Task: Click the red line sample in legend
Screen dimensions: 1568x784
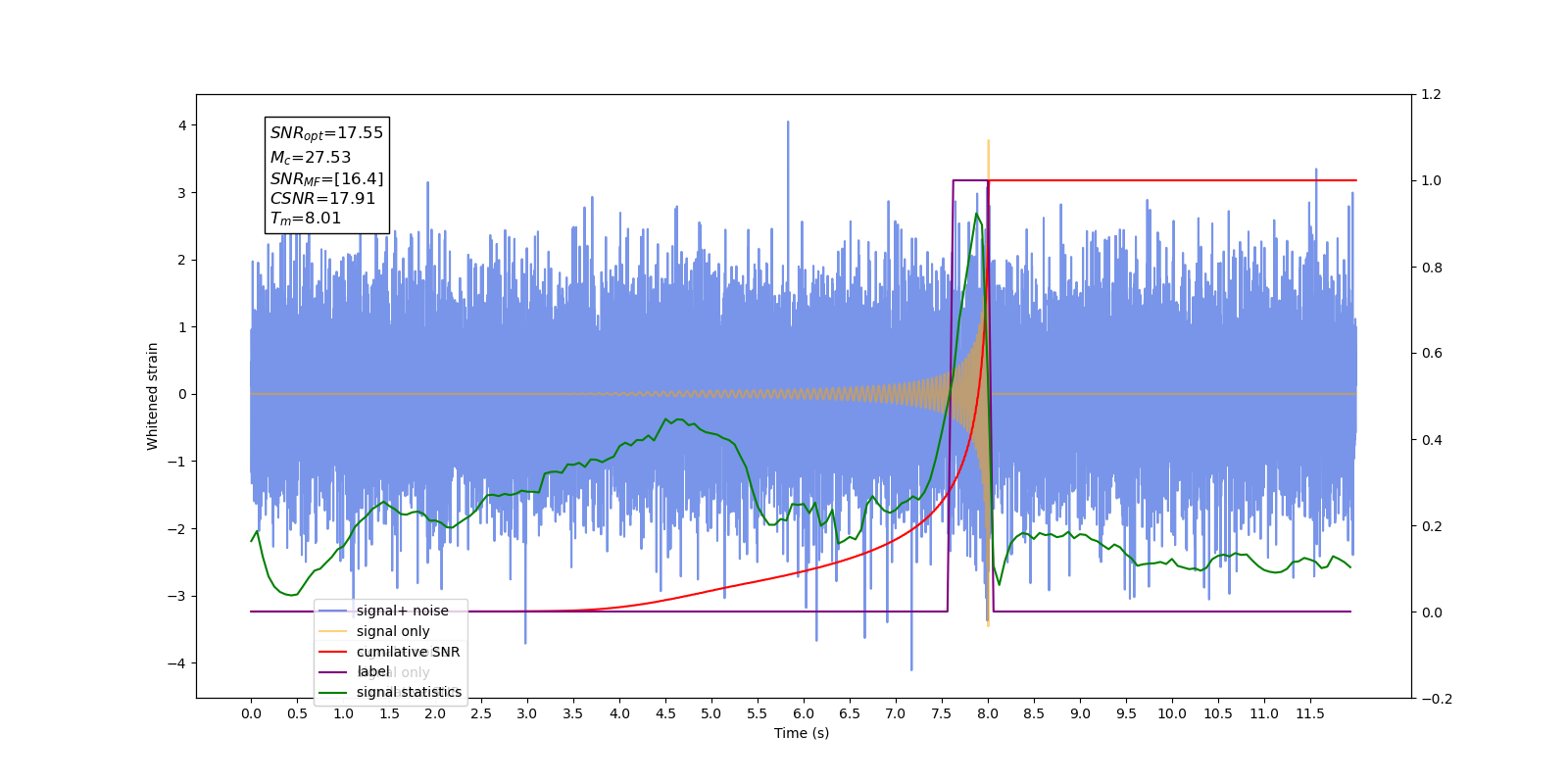Action: pyautogui.click(x=333, y=652)
